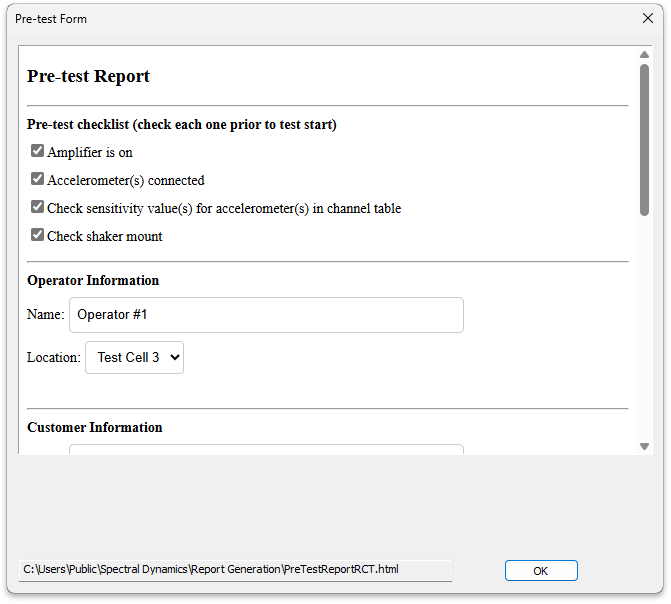Close the Pre-test Form dialog
Viewport: 671px width, 604px height.
646,18
